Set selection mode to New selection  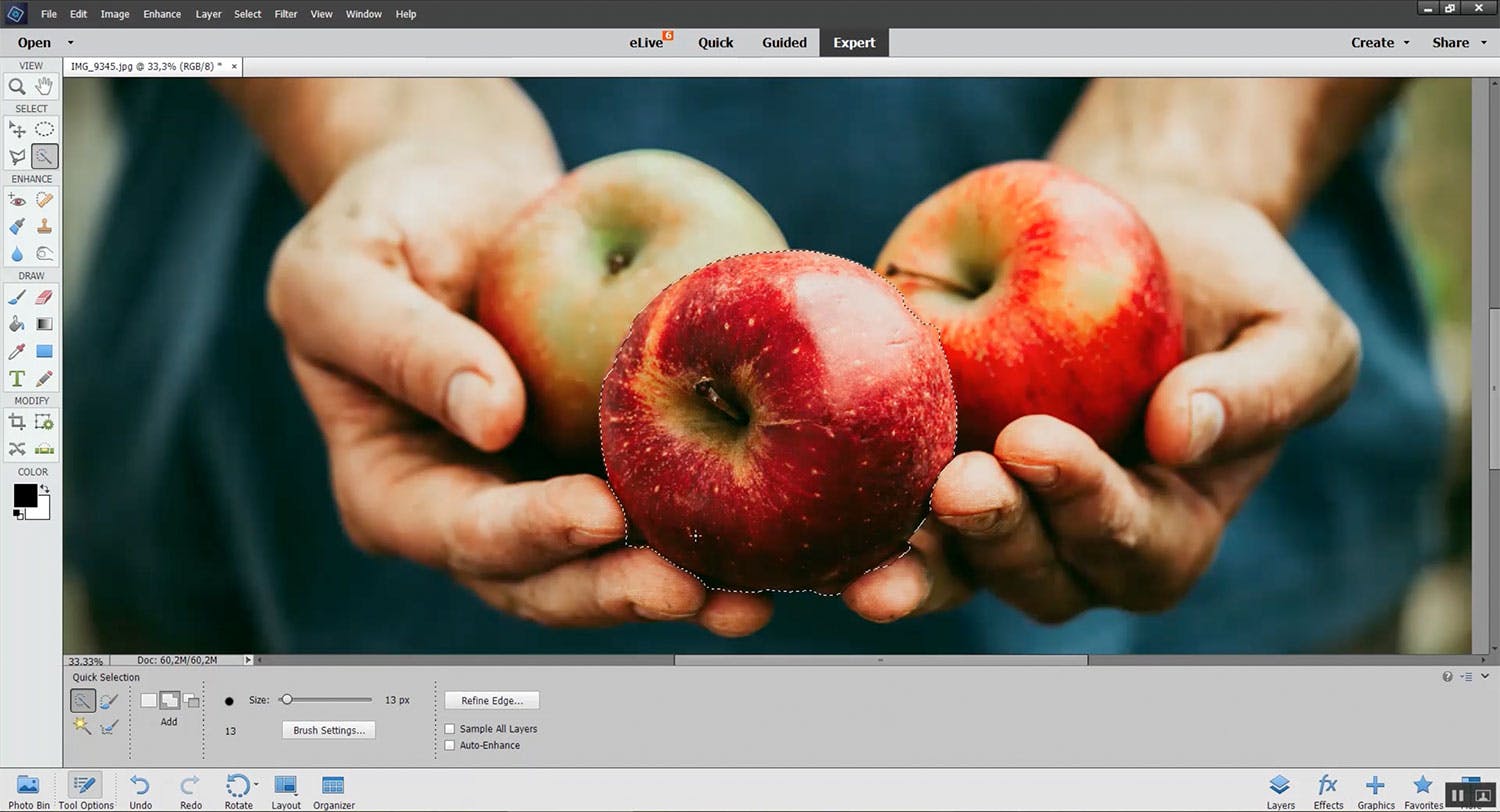[x=148, y=700]
